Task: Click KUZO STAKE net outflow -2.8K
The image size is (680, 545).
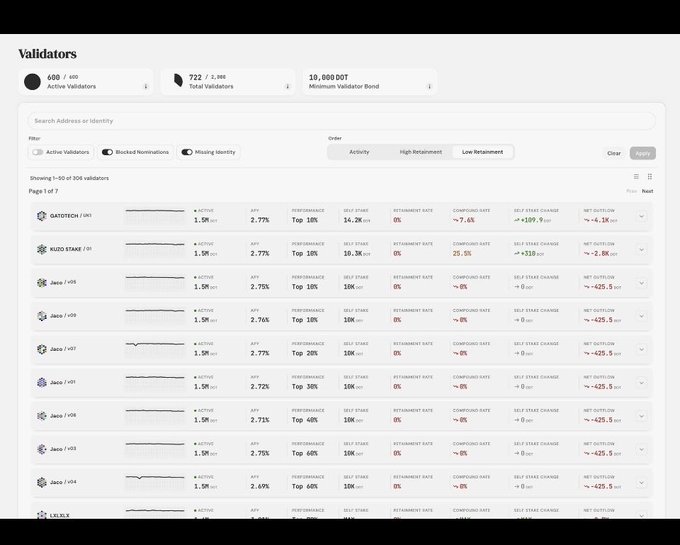Action: click(x=600, y=254)
